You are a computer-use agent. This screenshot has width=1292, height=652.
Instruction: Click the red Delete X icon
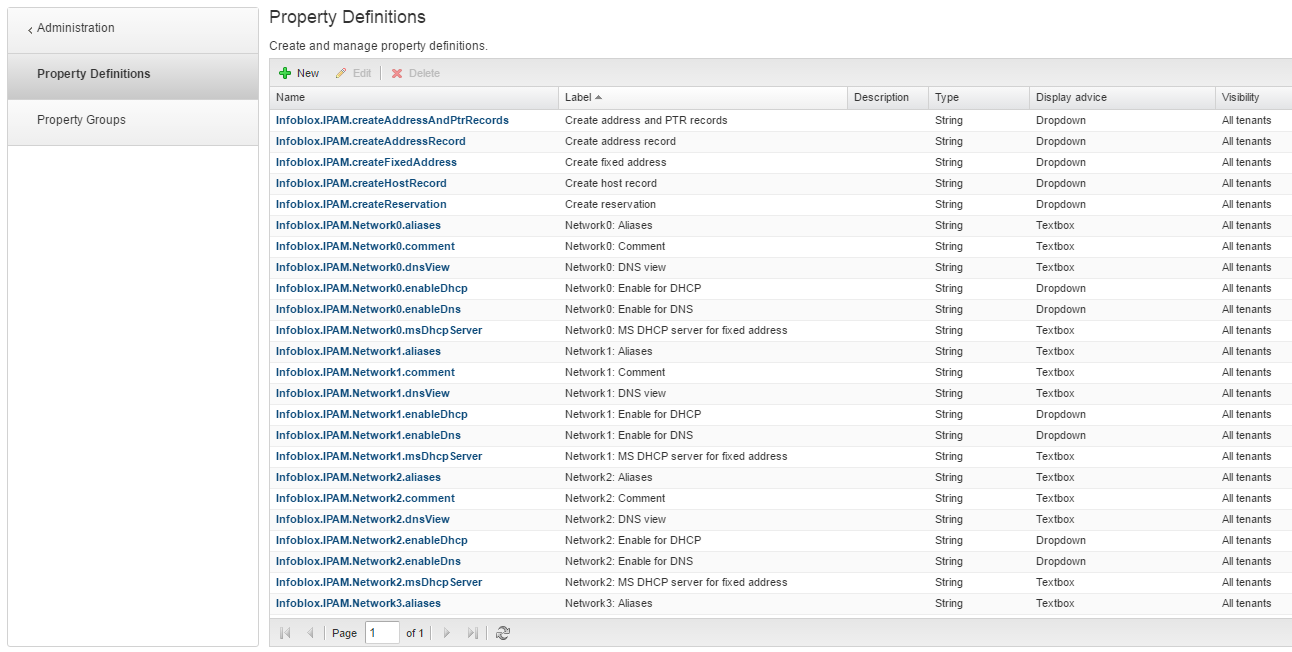[397, 73]
